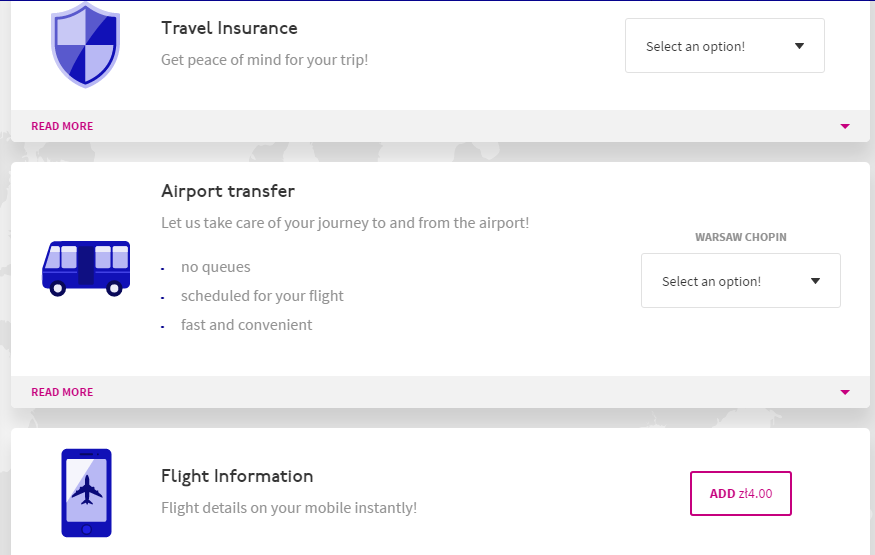Click the Airport transfer bus icon
Viewport: 875px width, 555px height.
pyautogui.click(x=86, y=268)
